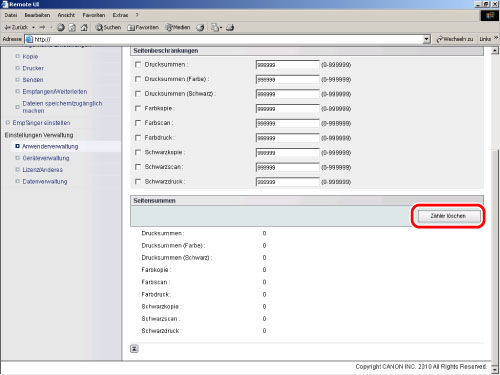Open the Ansicht menu
Viewport: 500px width, 375px height.
[x=66, y=15]
